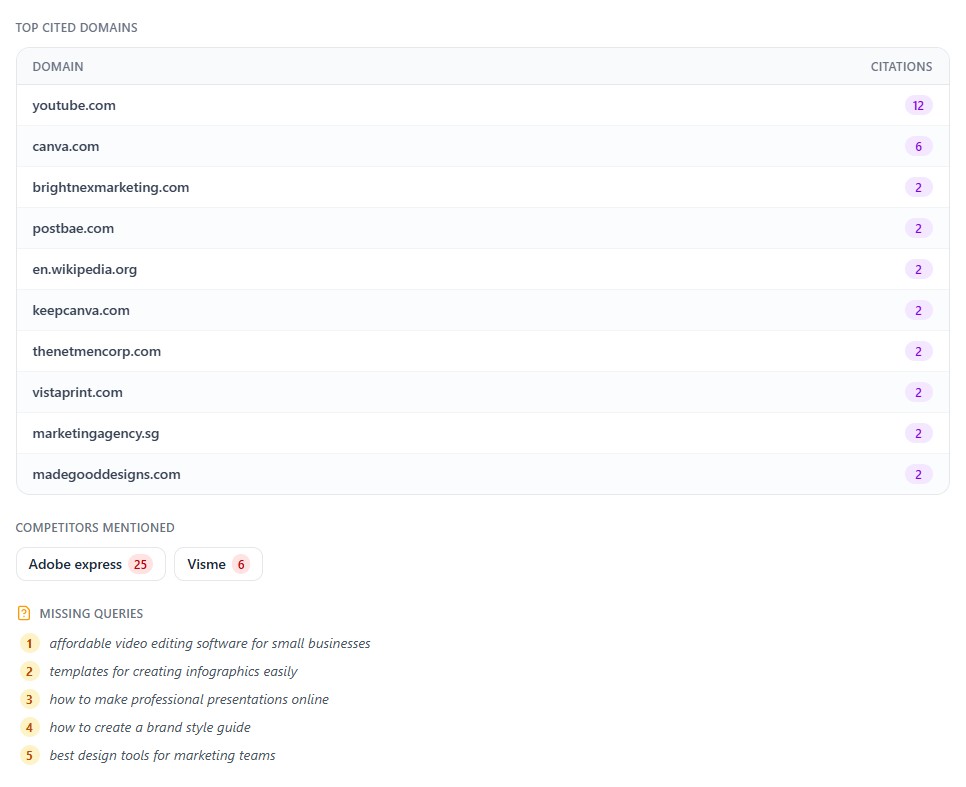Click the COMPETITORS MENTIONED heading

coord(95,528)
